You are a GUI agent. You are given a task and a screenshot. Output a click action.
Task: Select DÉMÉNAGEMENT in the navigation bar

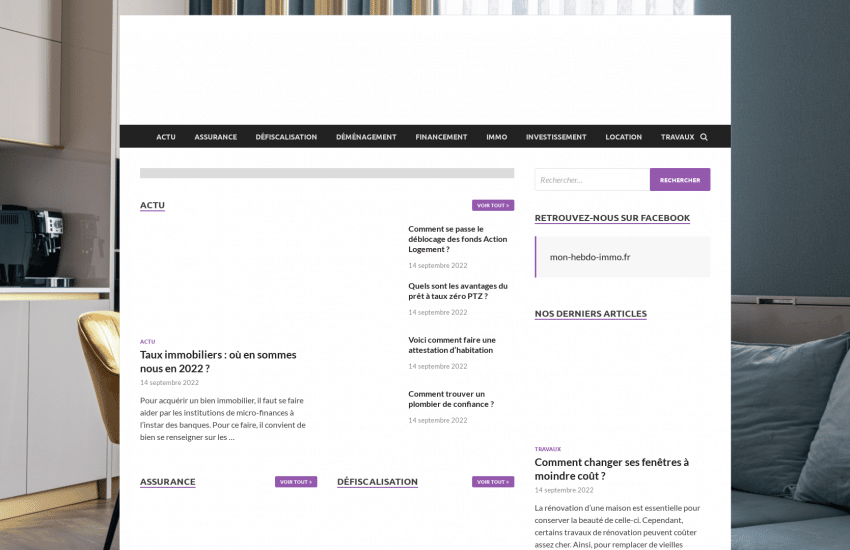pyautogui.click(x=366, y=137)
